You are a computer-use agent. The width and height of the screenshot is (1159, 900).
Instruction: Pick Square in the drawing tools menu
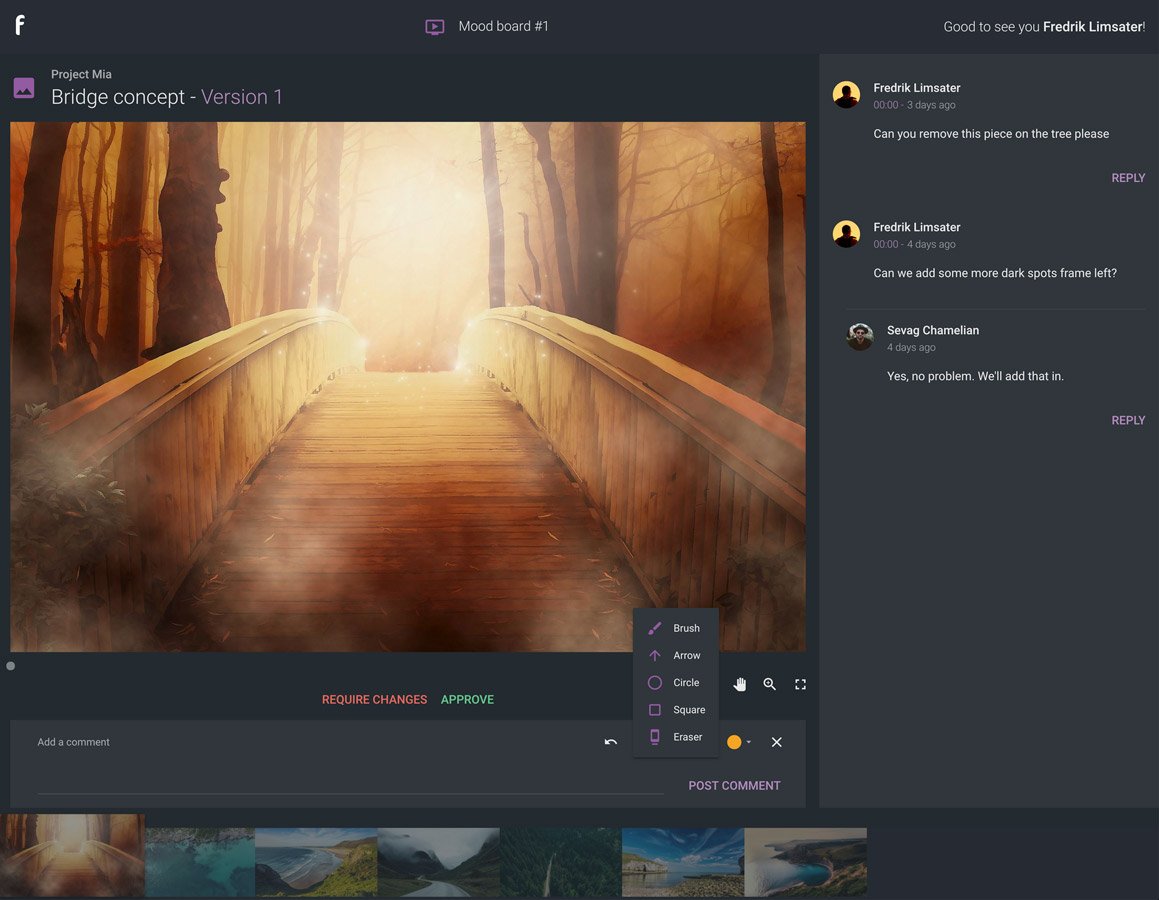click(x=676, y=710)
